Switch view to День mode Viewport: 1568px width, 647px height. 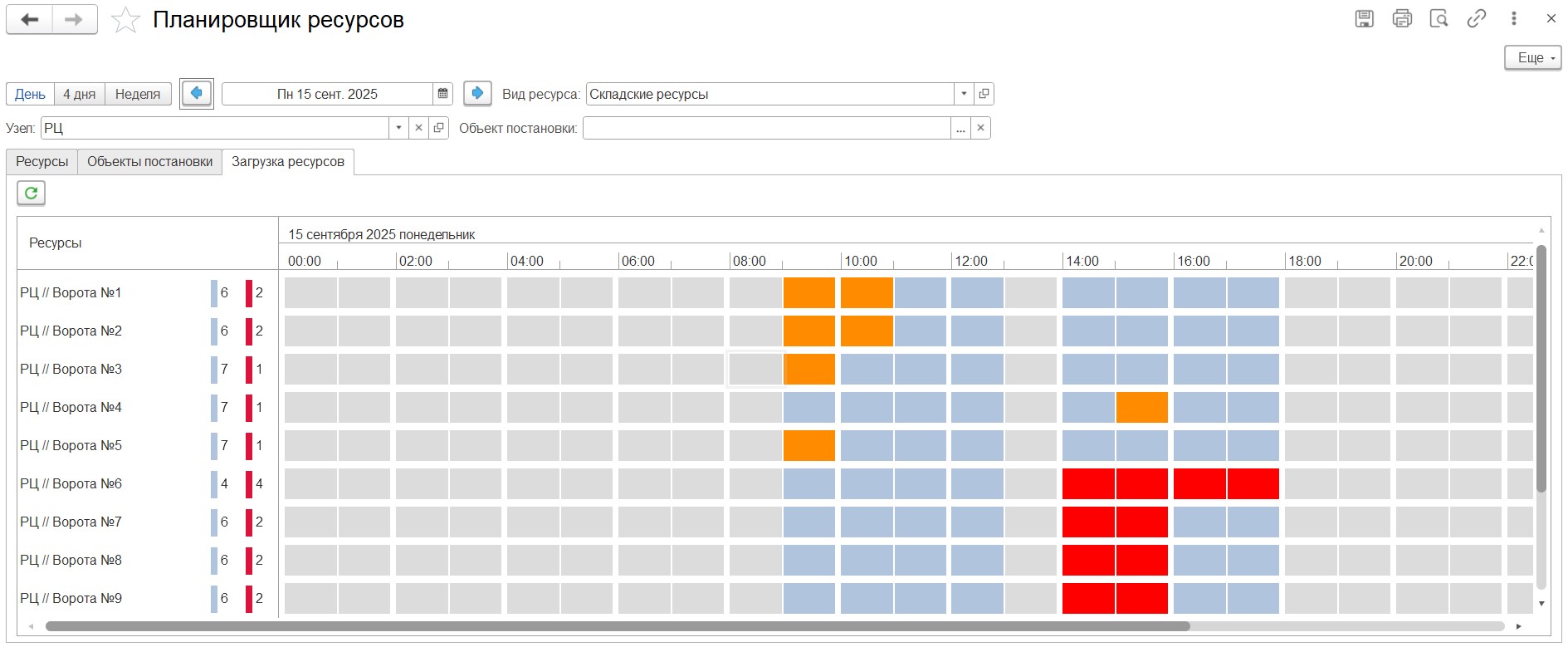tap(30, 94)
